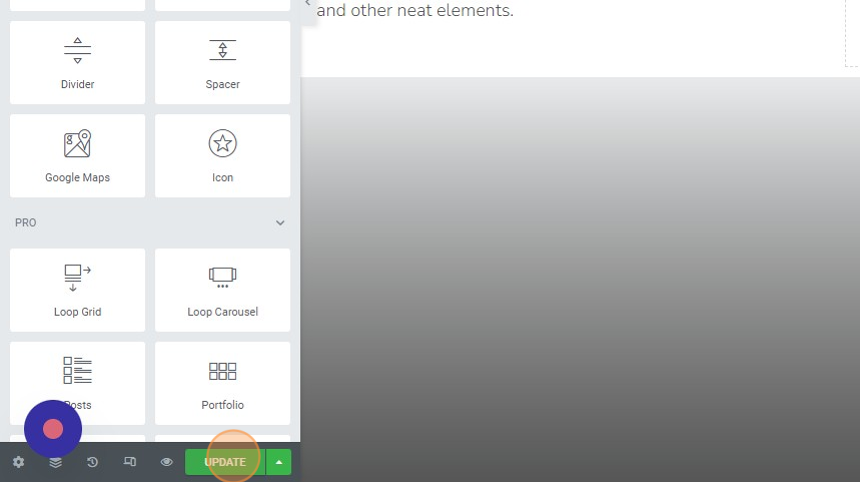860x482 pixels.
Task: Click the green UPDATE button
Action: (225, 462)
